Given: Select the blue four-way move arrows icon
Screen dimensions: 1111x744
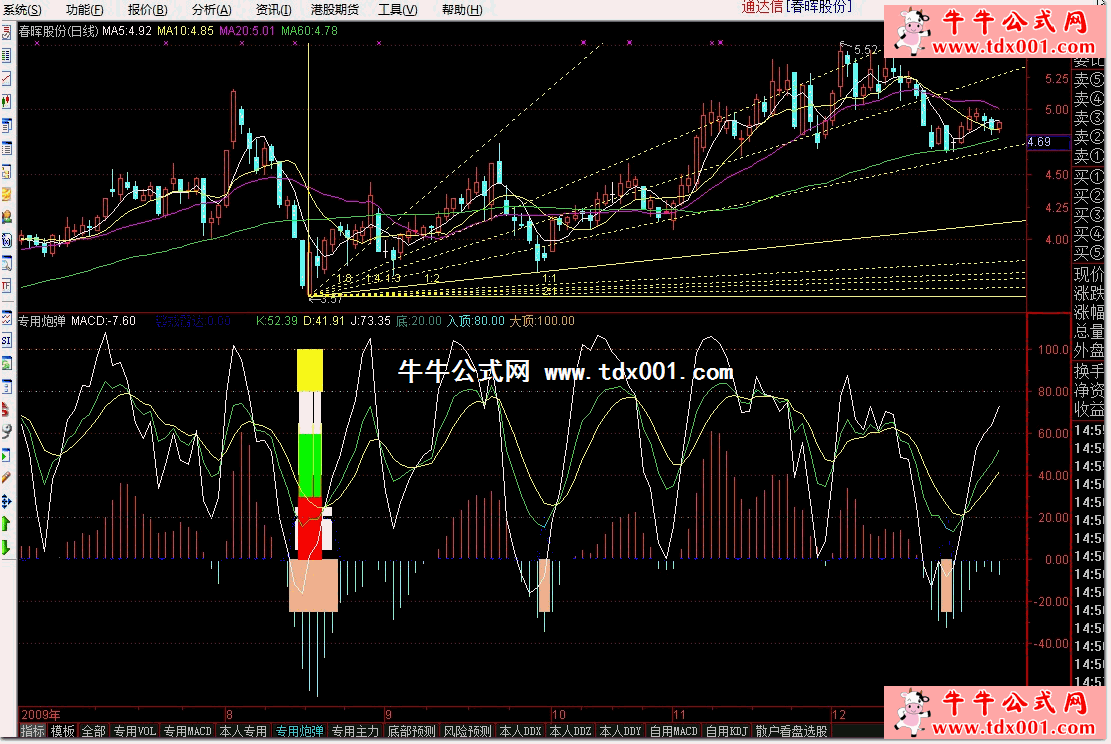Looking at the screenshot, I should pyautogui.click(x=6, y=501).
